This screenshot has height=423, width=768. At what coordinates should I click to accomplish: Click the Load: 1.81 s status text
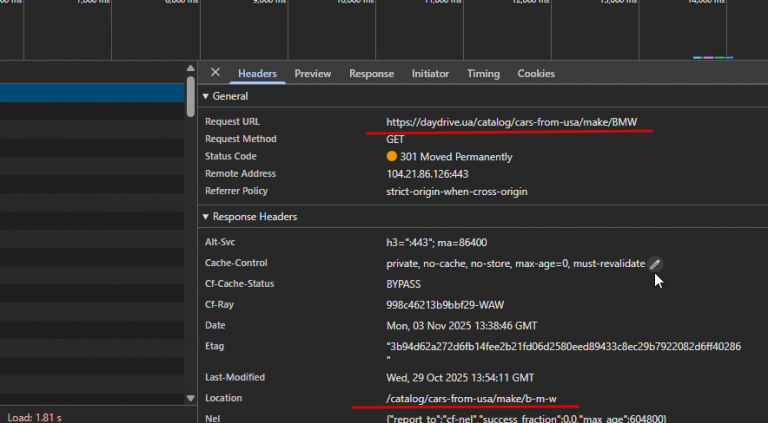[x=34, y=418]
